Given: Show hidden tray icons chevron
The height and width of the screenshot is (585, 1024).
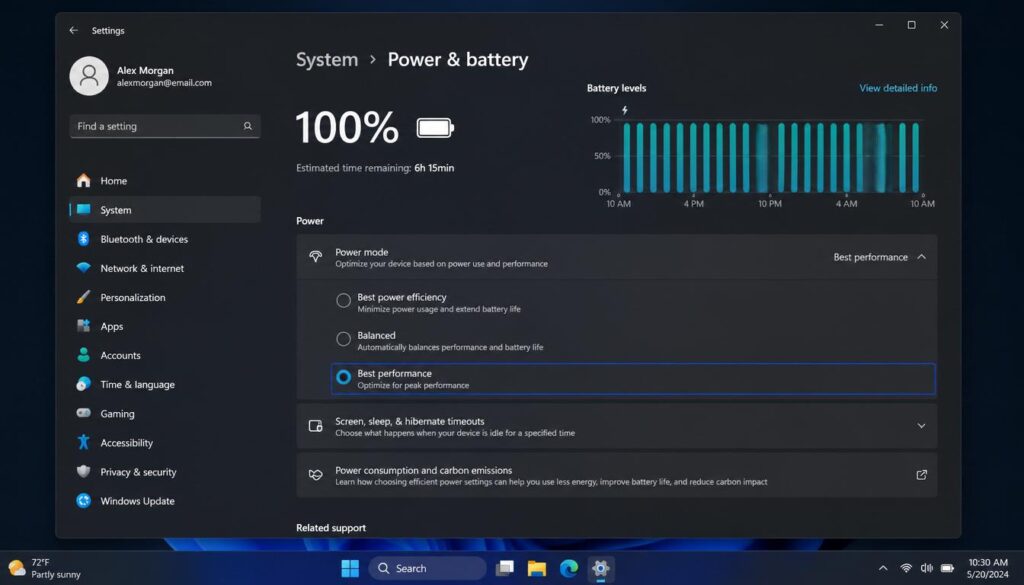Looking at the screenshot, I should (x=883, y=568).
